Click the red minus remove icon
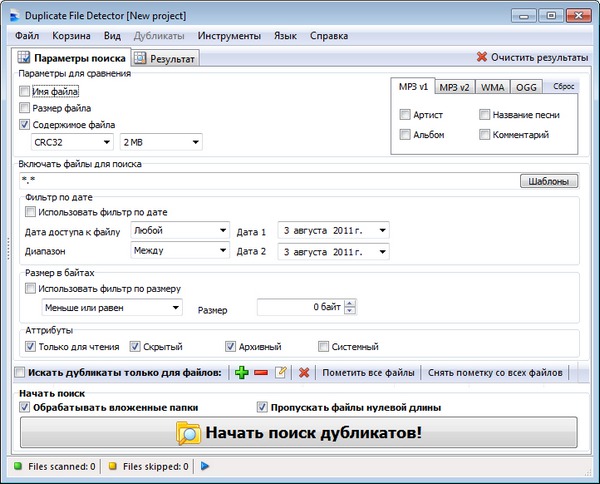This screenshot has height=484, width=600. click(x=260, y=373)
